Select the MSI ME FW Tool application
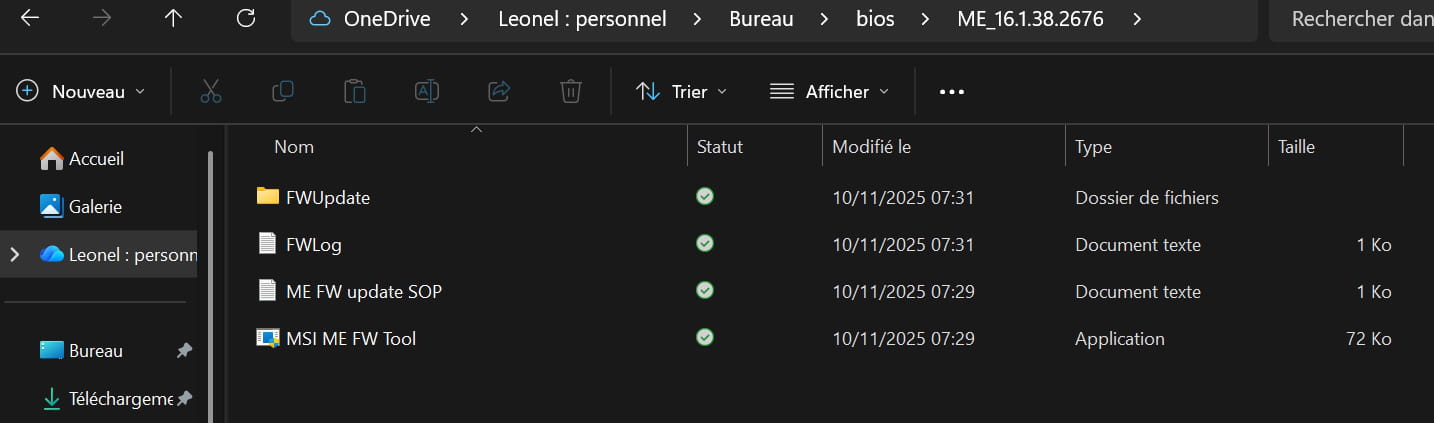This screenshot has width=1434, height=423. (x=350, y=339)
